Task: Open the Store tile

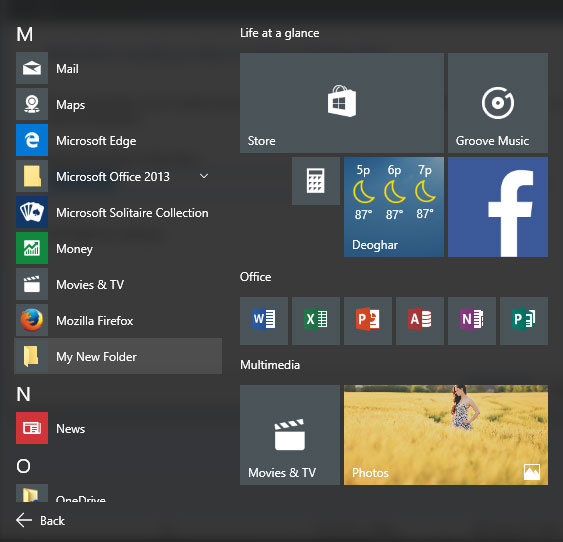Action: pyautogui.click(x=342, y=103)
